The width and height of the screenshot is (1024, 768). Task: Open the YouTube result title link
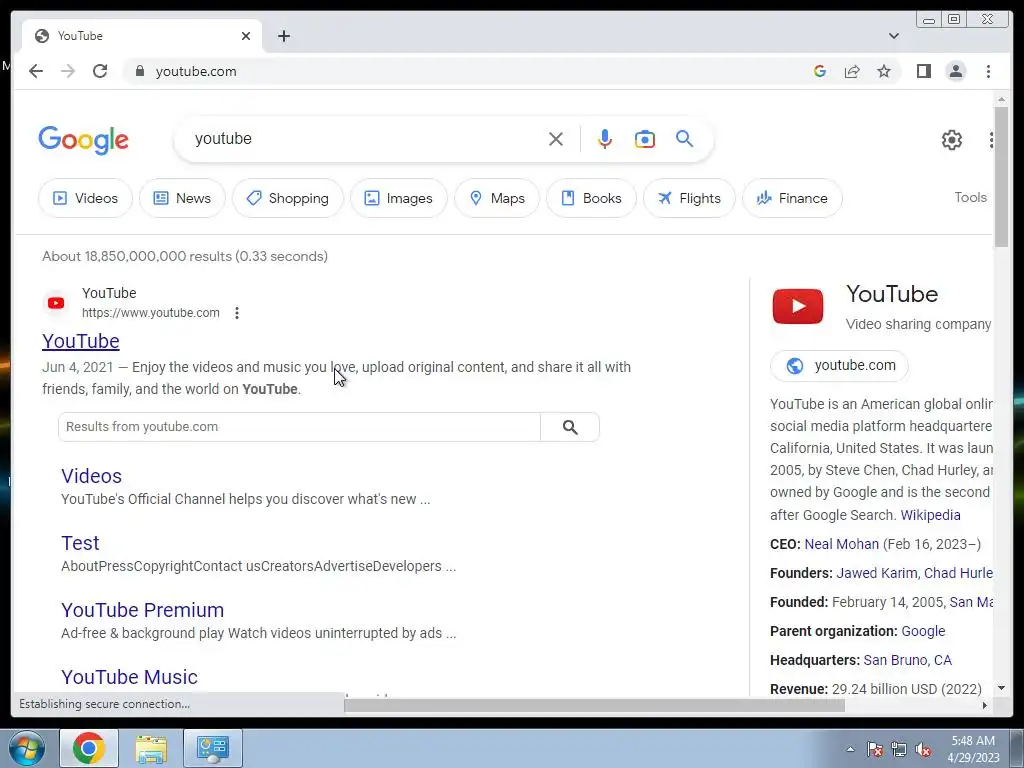point(81,341)
